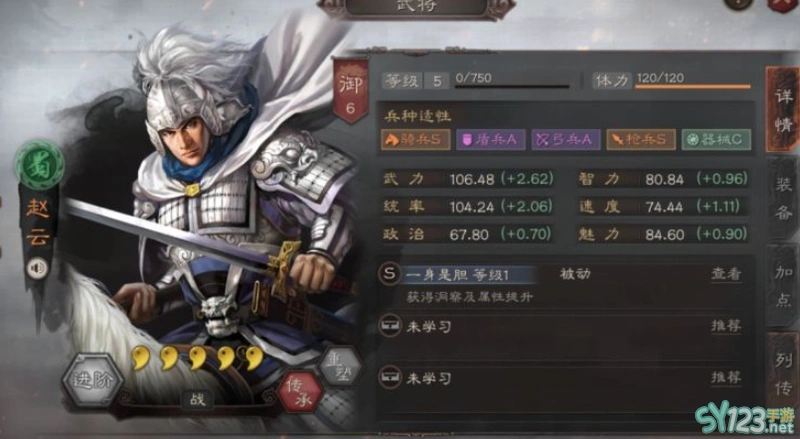Switch to the 加点 side tab
Image resolution: width=800 pixels, height=439 pixels.
784,286
